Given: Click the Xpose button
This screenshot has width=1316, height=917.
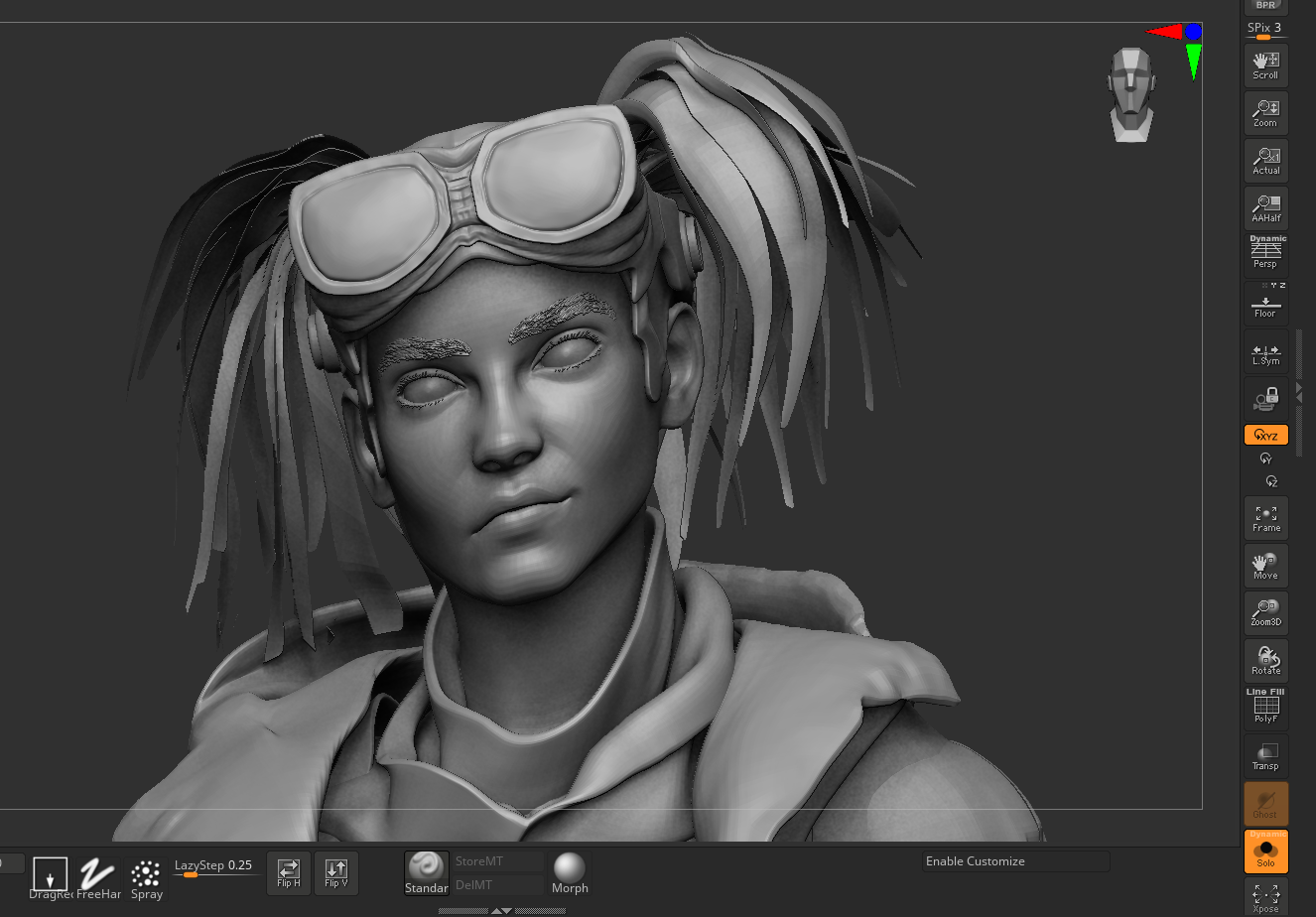Looking at the screenshot, I should [x=1265, y=897].
